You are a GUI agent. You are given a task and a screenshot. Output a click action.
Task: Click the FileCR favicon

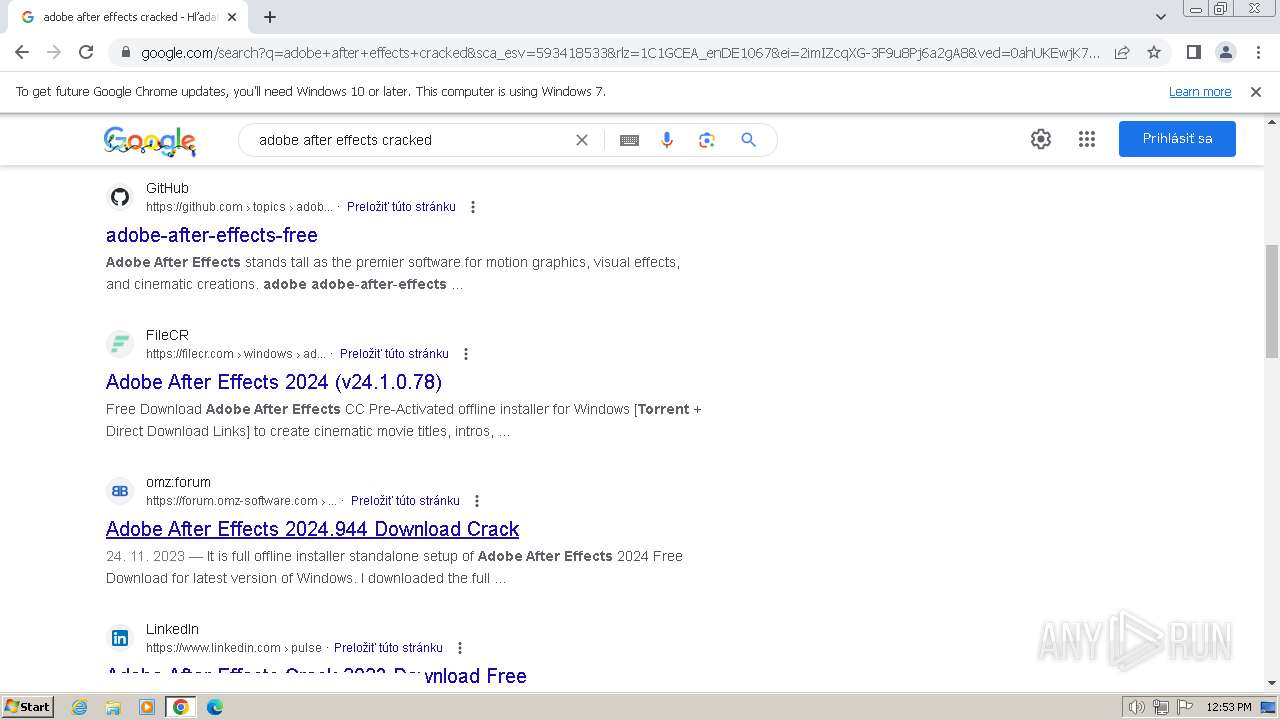click(120, 344)
